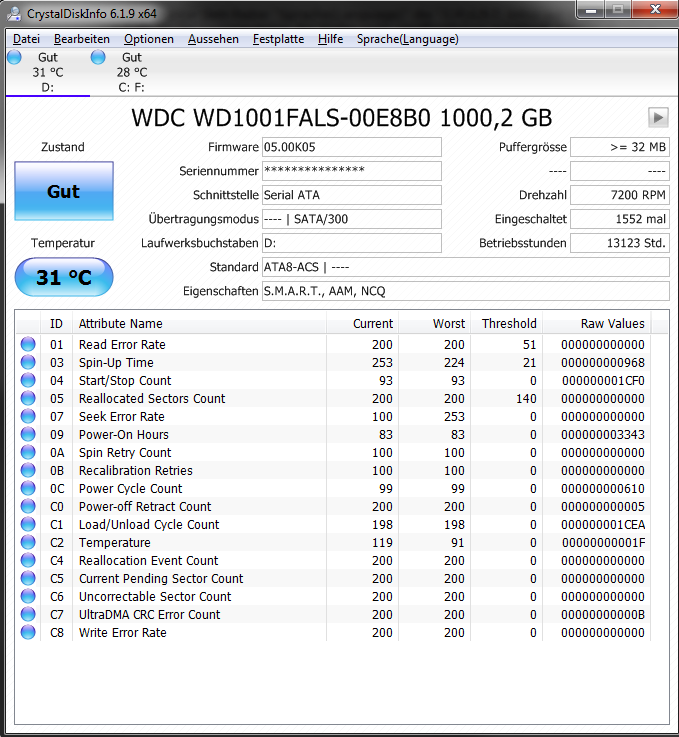Click status orb for Power-On Hours
This screenshot has height=737, width=679.
(x=28, y=434)
